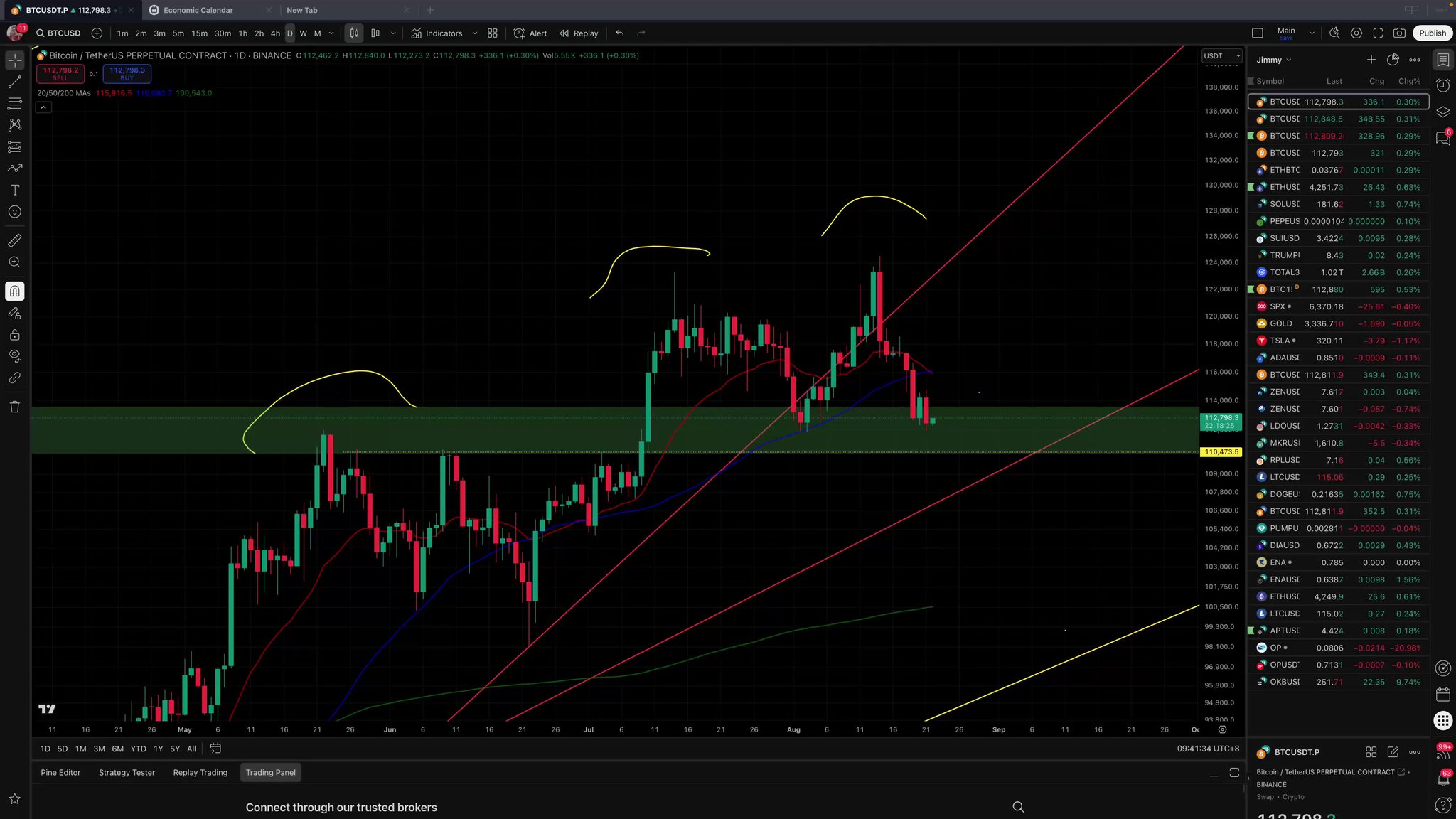Click the red SELL price button
The width and height of the screenshot is (1456, 819).
coord(60,73)
